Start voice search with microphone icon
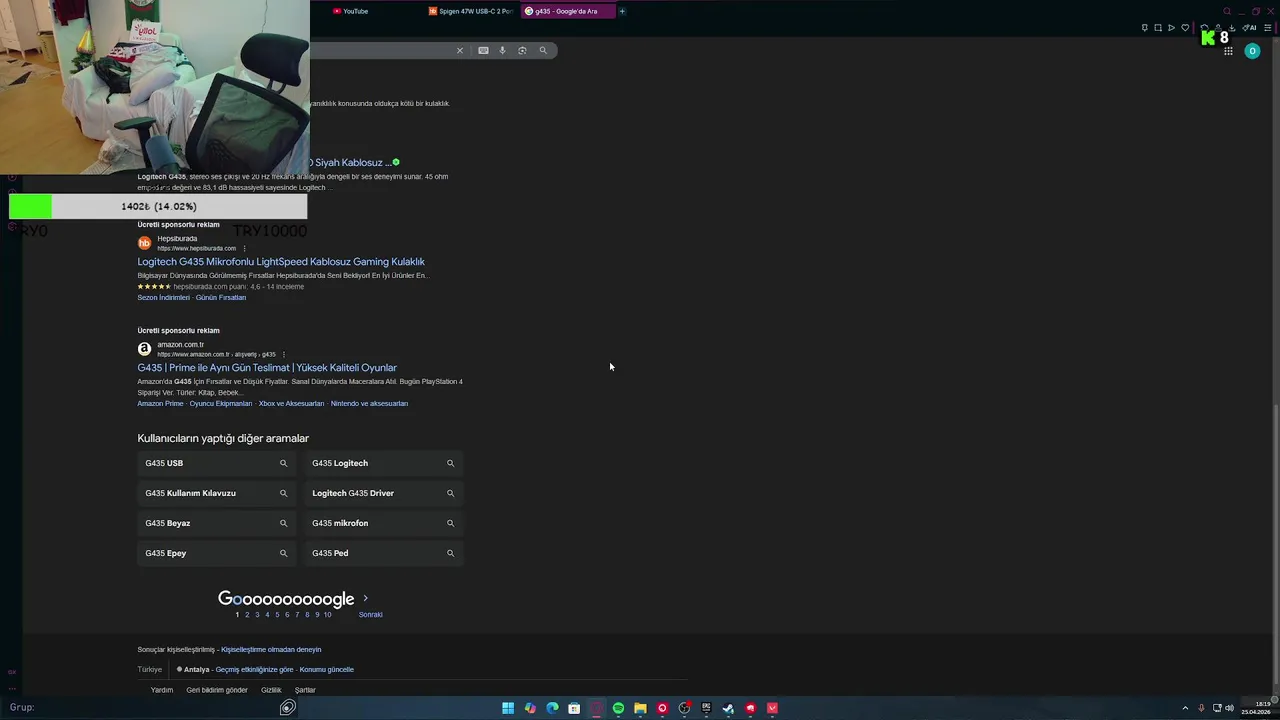This screenshot has width=1280, height=720. click(x=502, y=50)
